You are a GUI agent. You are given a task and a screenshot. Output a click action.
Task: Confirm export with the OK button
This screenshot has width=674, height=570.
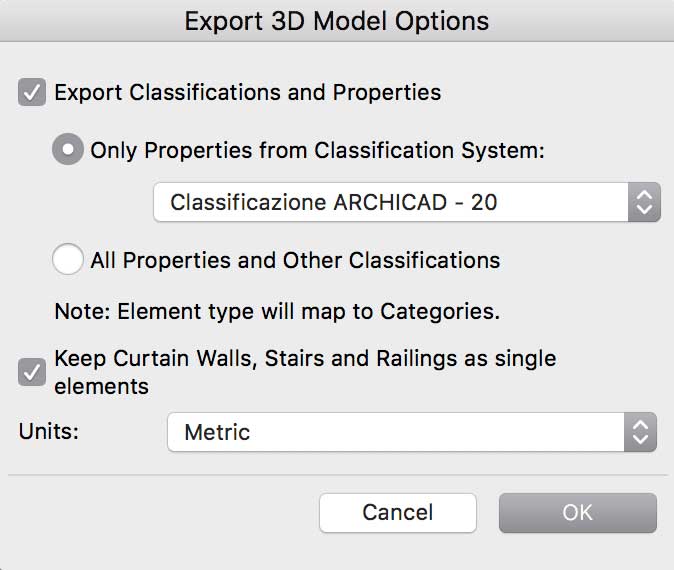[577, 513]
